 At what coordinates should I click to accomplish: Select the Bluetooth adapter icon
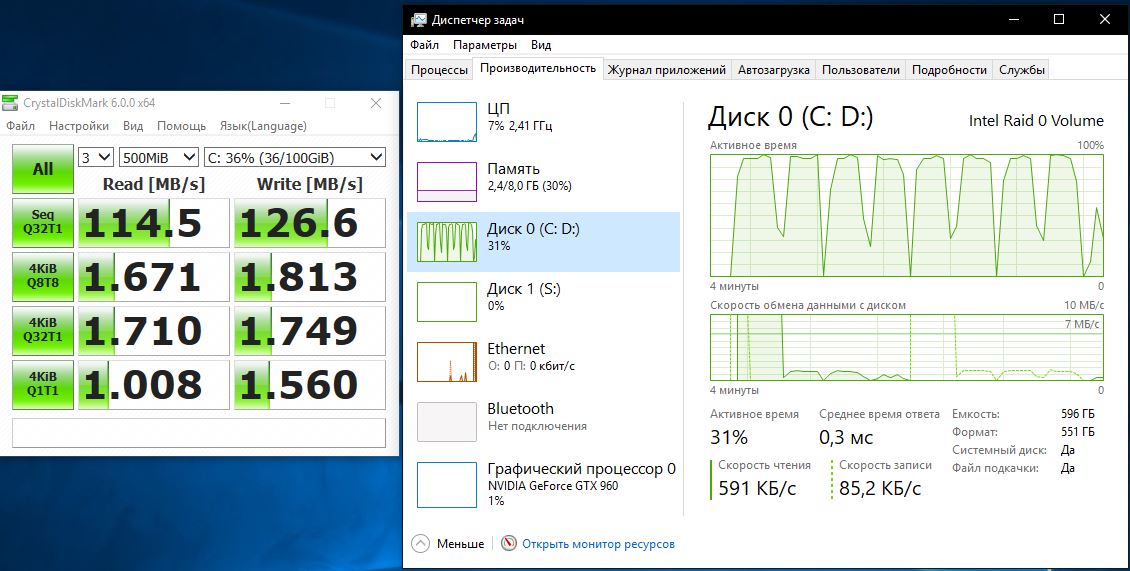point(446,422)
